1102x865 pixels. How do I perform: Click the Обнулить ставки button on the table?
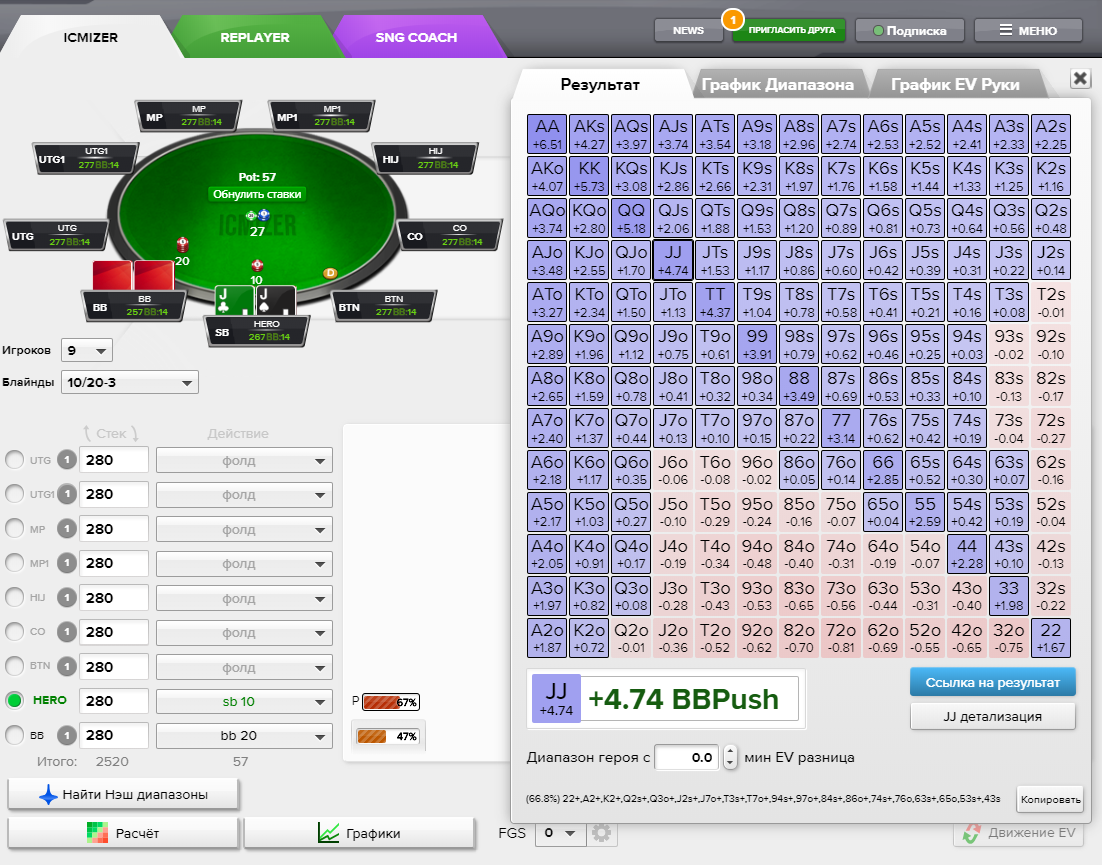coord(257,194)
